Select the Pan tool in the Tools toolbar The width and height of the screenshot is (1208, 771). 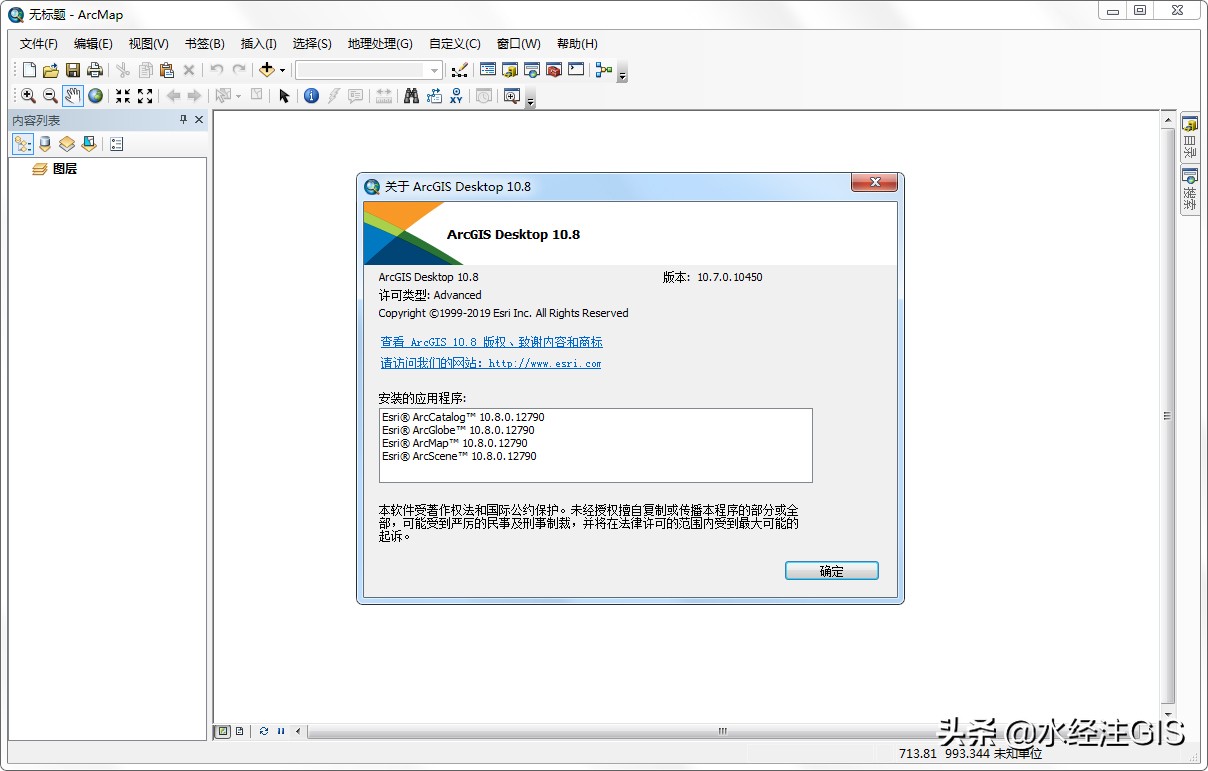(x=71, y=96)
